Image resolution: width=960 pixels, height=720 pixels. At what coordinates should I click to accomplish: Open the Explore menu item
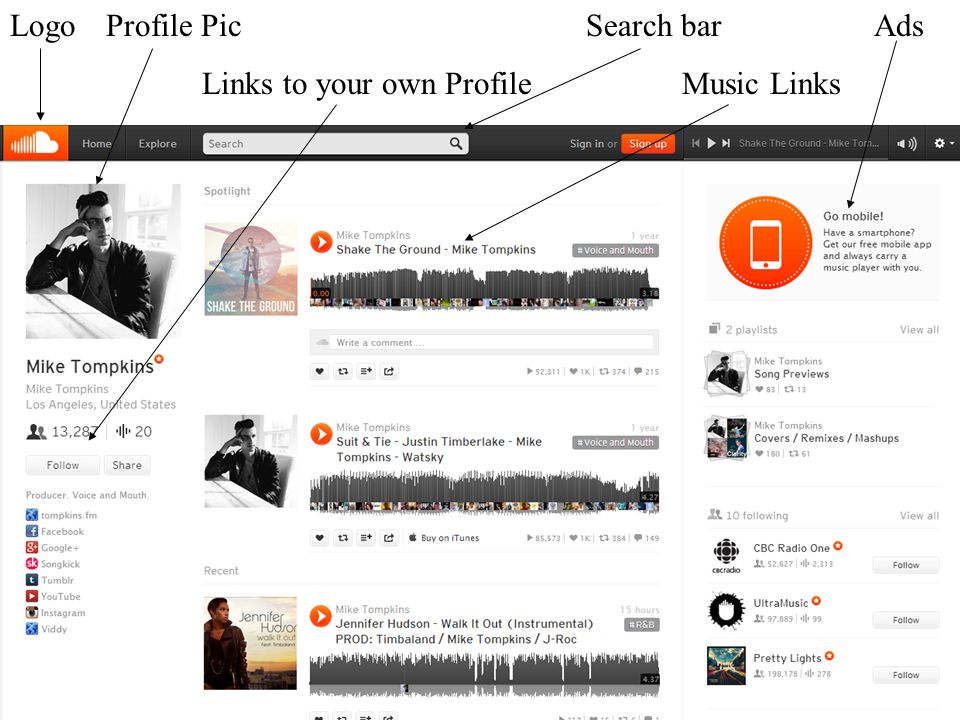(157, 143)
